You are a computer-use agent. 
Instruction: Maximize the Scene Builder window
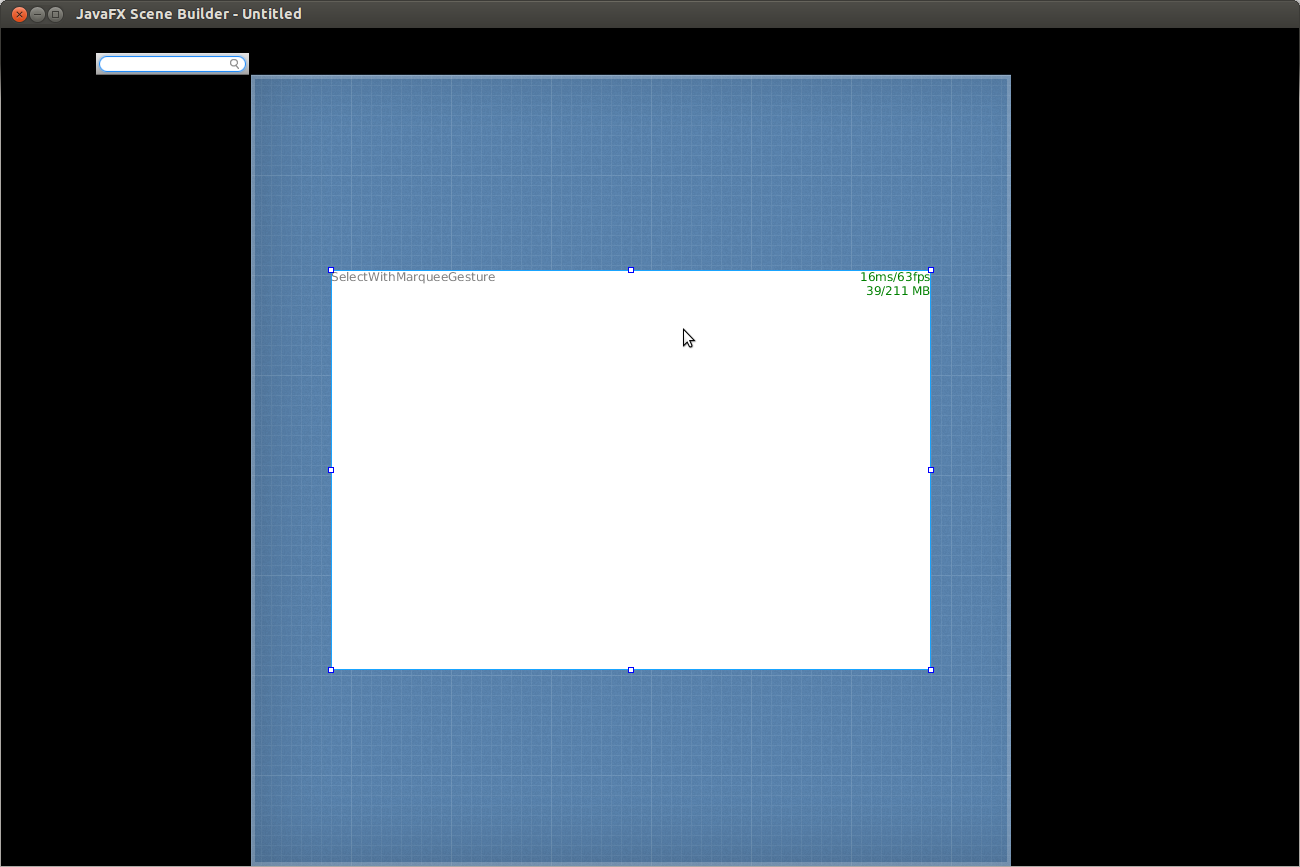(x=55, y=14)
